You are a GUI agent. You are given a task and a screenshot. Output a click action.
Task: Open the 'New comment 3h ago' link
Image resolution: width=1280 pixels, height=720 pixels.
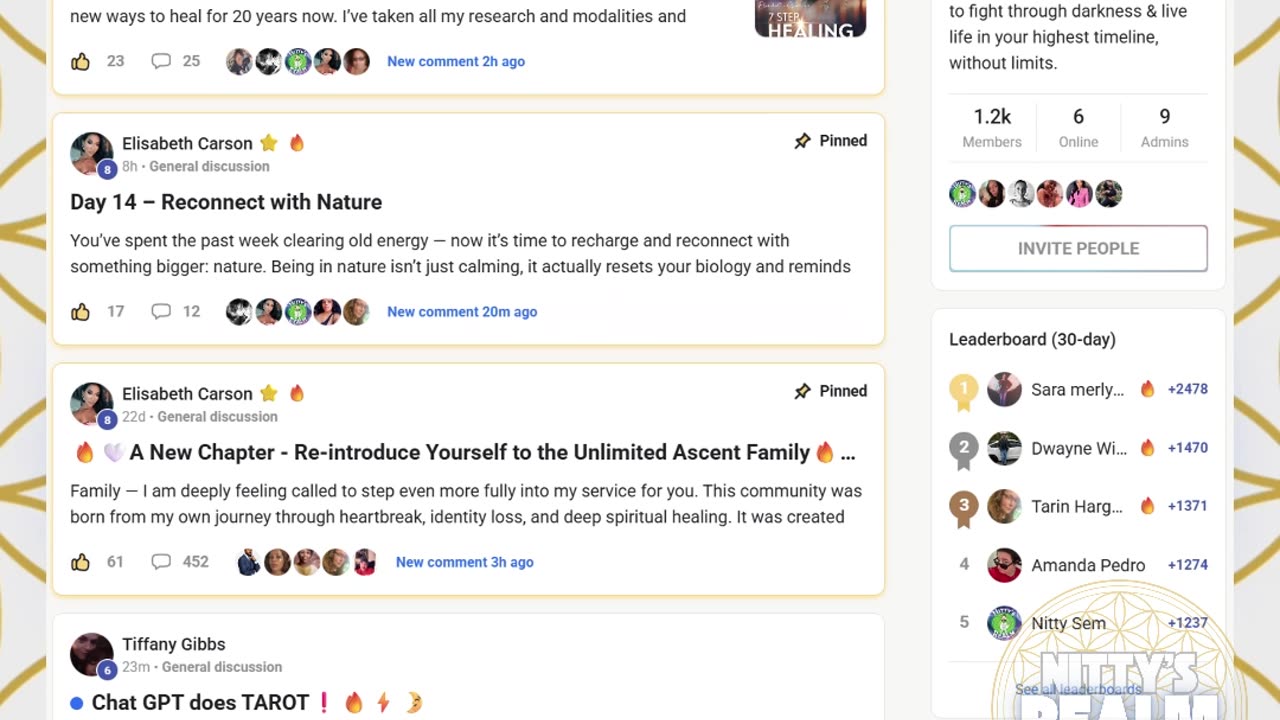[x=464, y=562]
